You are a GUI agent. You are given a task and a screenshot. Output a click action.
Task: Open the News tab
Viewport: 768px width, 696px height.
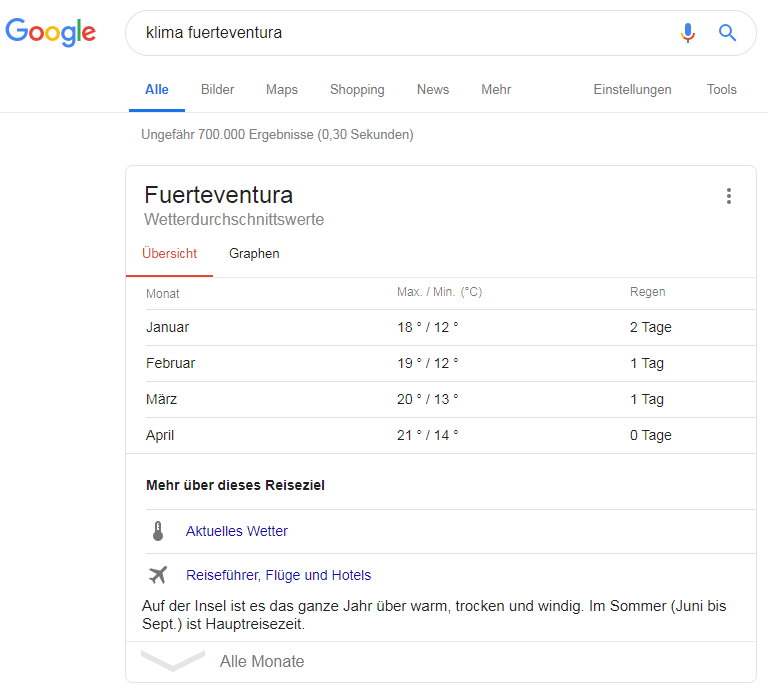[433, 90]
